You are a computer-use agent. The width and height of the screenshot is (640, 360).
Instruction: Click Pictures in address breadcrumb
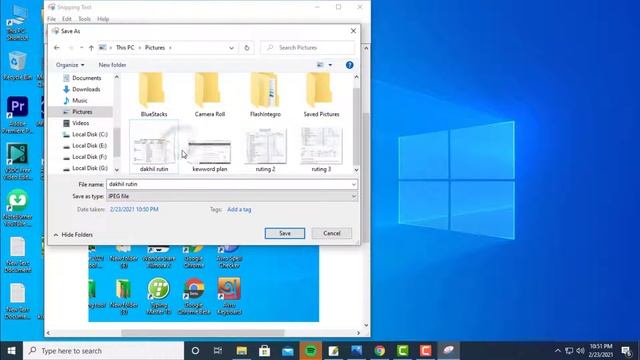(x=155, y=48)
